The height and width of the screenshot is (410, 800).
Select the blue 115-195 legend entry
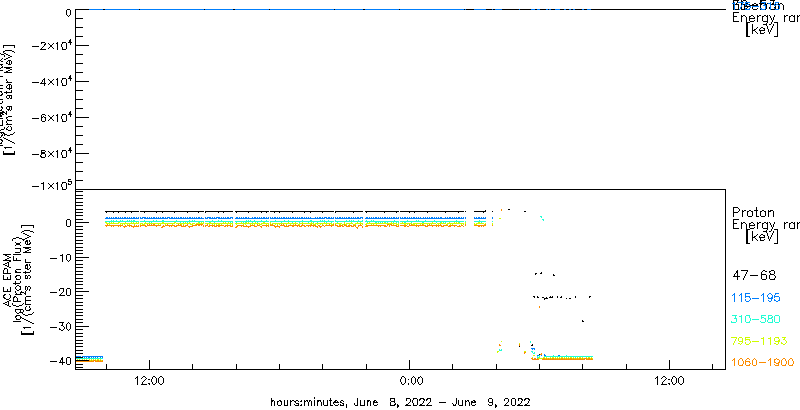756,298
